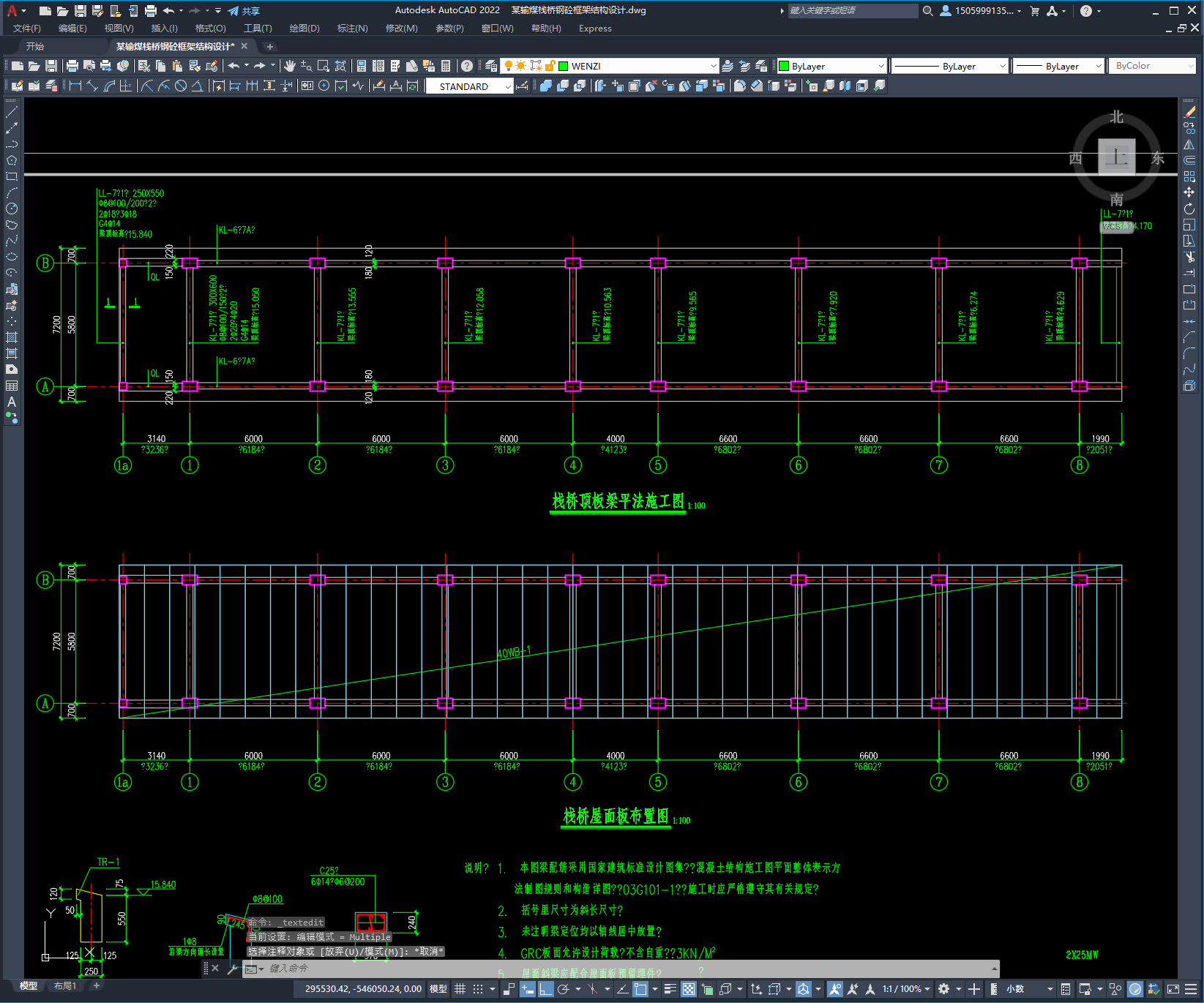Click the Diameter dimension icon
This screenshot has width=1204, height=1003.
point(180,86)
